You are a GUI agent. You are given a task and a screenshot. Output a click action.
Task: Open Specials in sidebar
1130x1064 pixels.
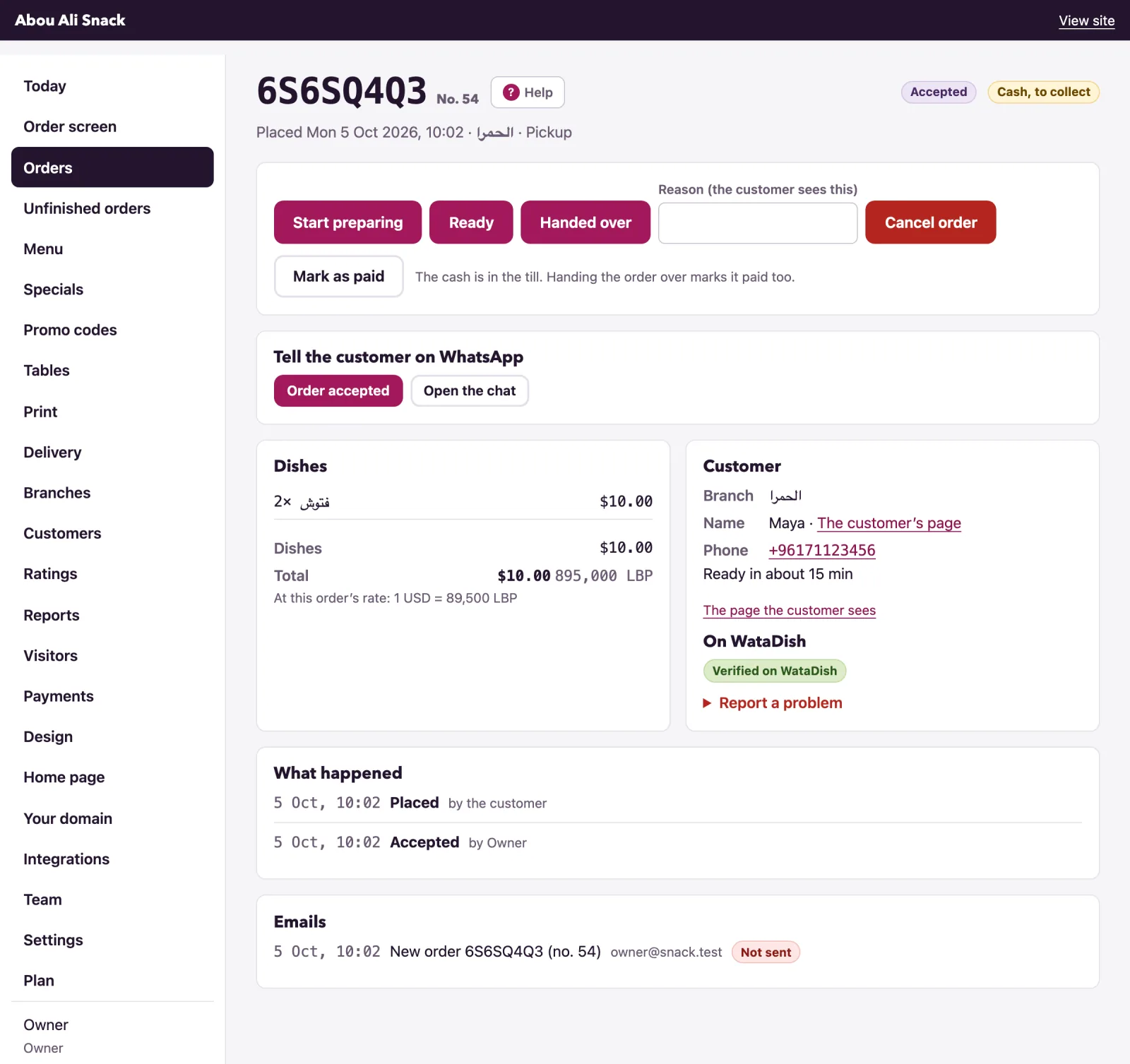(x=112, y=289)
